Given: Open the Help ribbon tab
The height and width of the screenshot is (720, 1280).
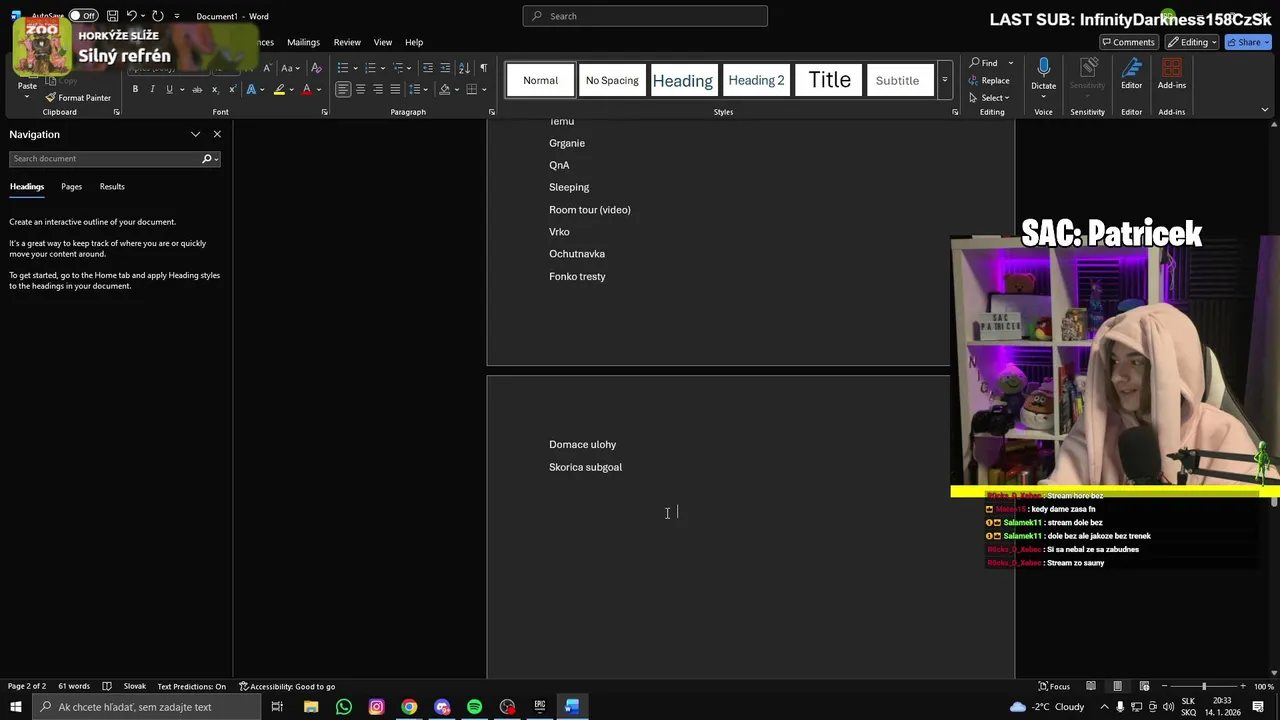Looking at the screenshot, I should [x=414, y=42].
